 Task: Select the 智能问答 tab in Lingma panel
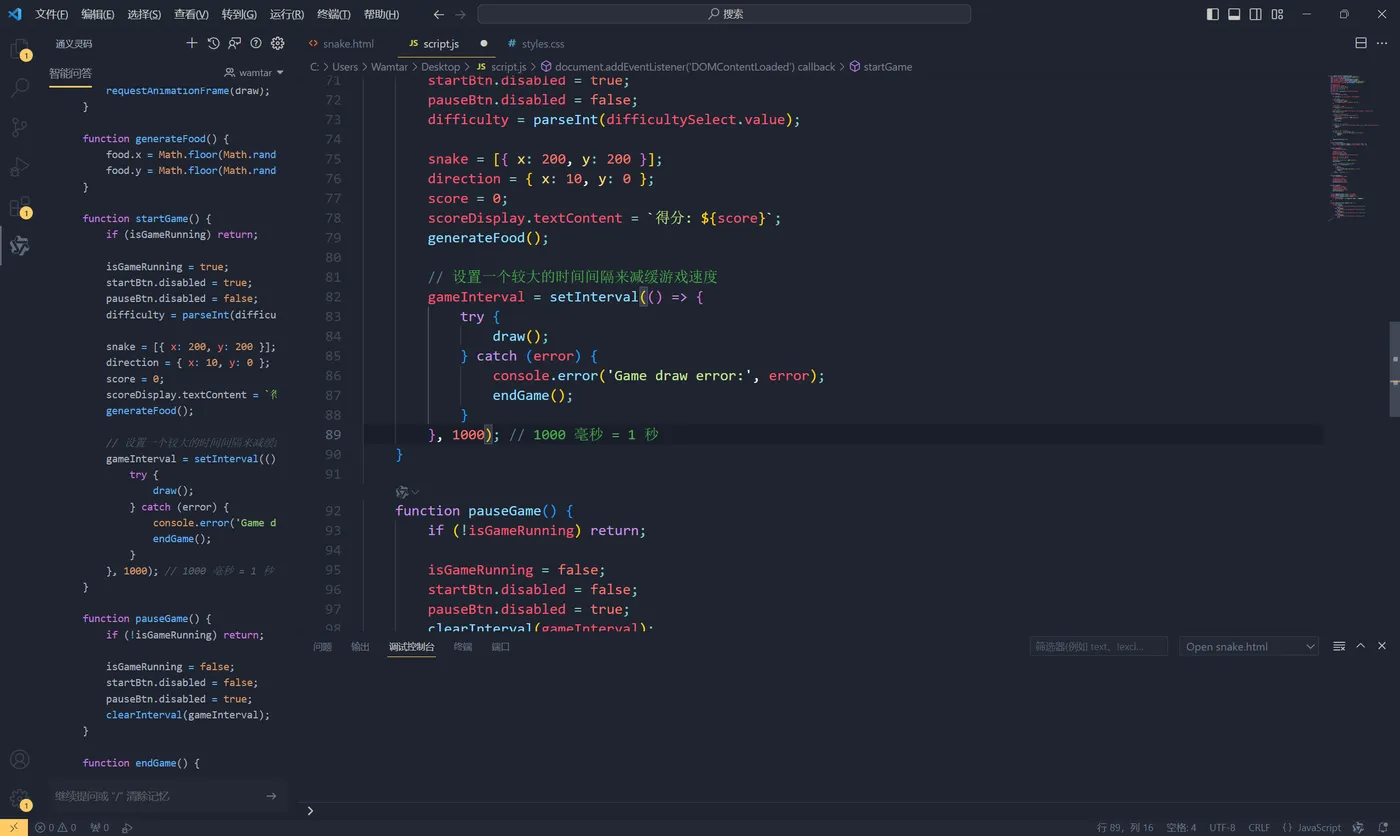(70, 72)
